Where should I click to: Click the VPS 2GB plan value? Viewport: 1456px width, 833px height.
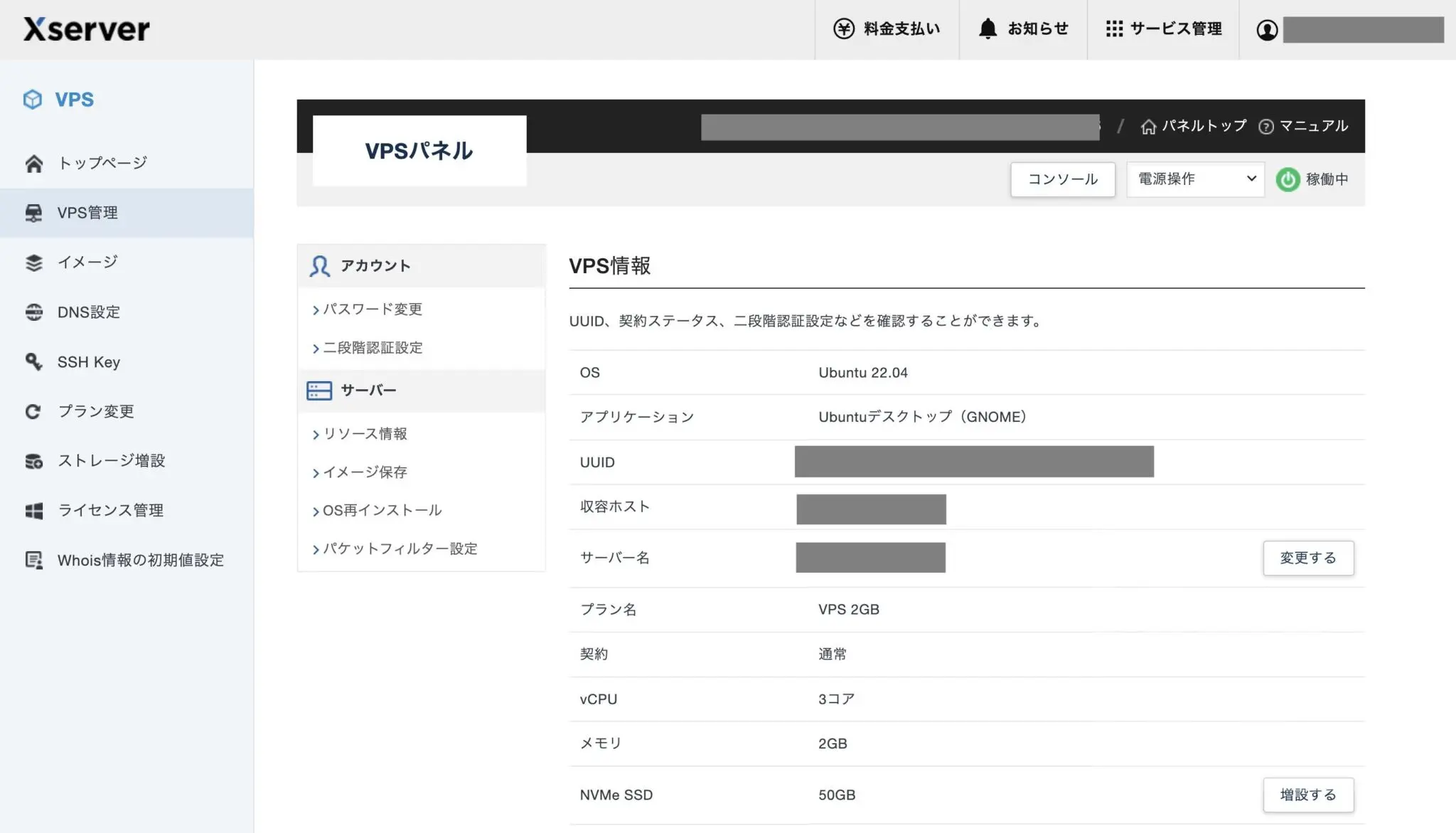click(849, 610)
